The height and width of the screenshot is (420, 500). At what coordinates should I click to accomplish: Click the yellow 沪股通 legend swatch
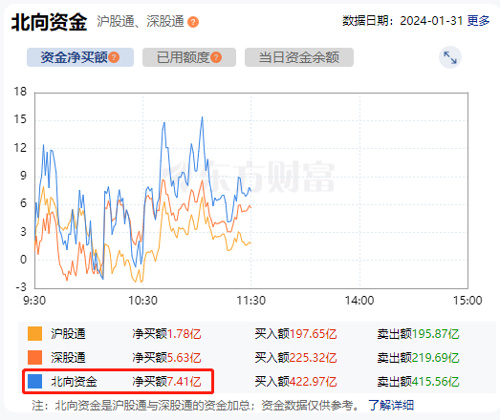(35, 334)
